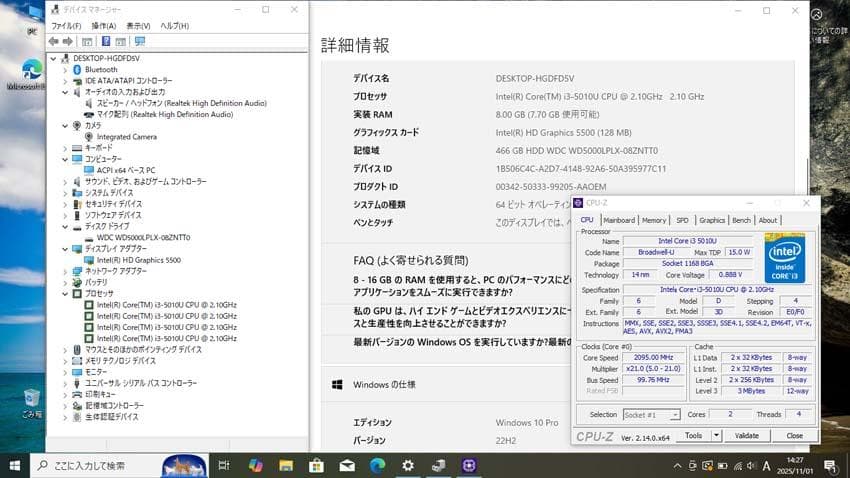Image resolution: width=850 pixels, height=478 pixels.
Task: Click the Validate button in CPU-Z
Action: (x=746, y=435)
